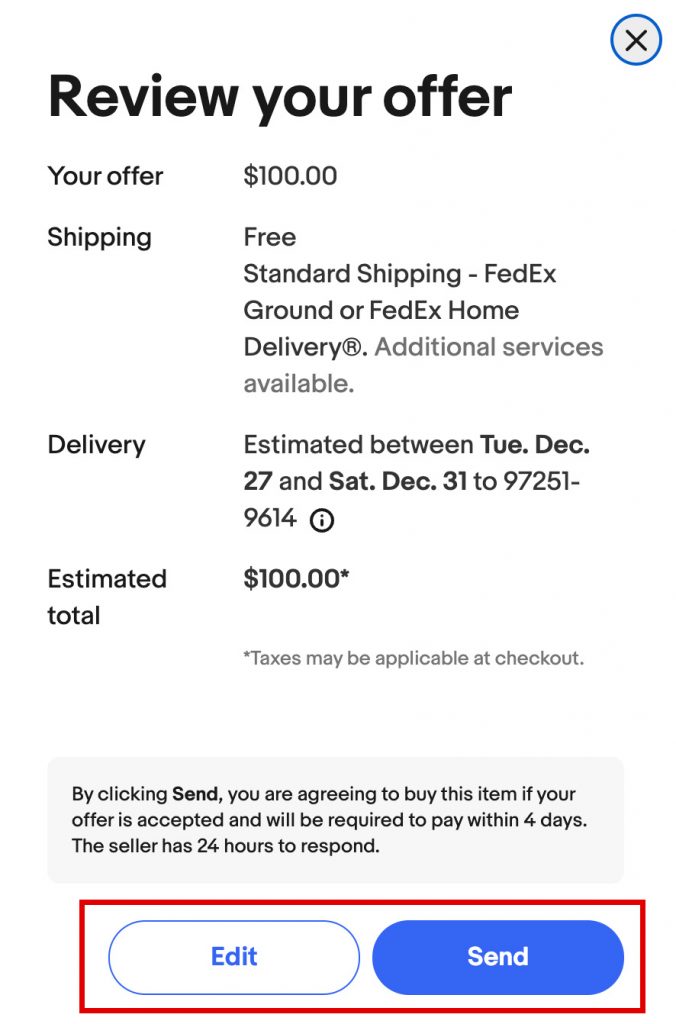The image size is (676, 1024).
Task: Click the Free shipping cost text
Action: (269, 237)
